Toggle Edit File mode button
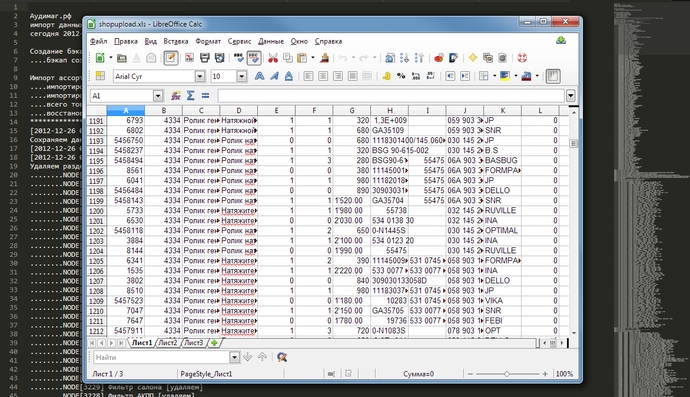The height and width of the screenshot is (397, 690). [x=171, y=58]
